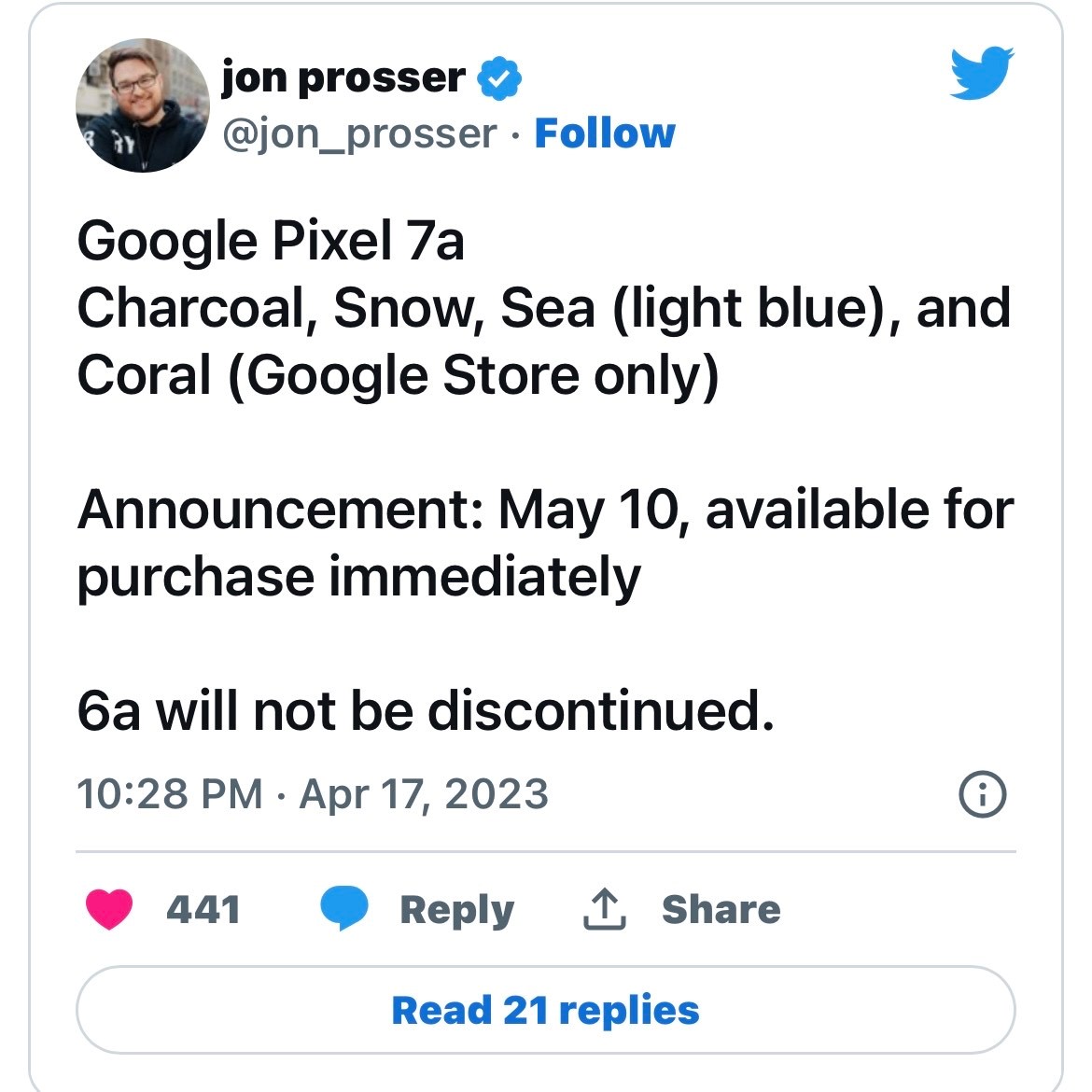Click the "Google Pixel 7a" heading line

pos(271,241)
